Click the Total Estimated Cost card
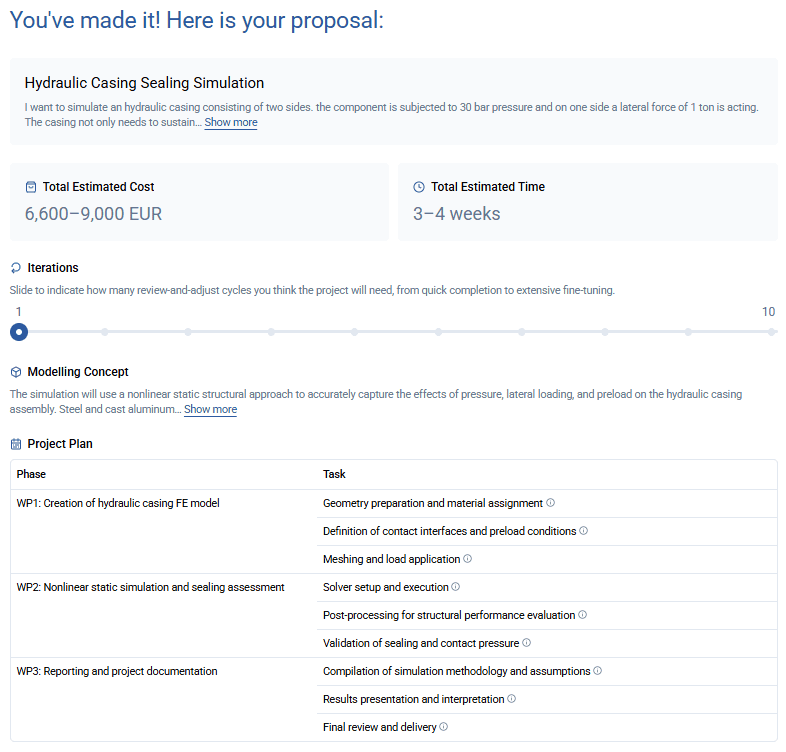 [199, 202]
